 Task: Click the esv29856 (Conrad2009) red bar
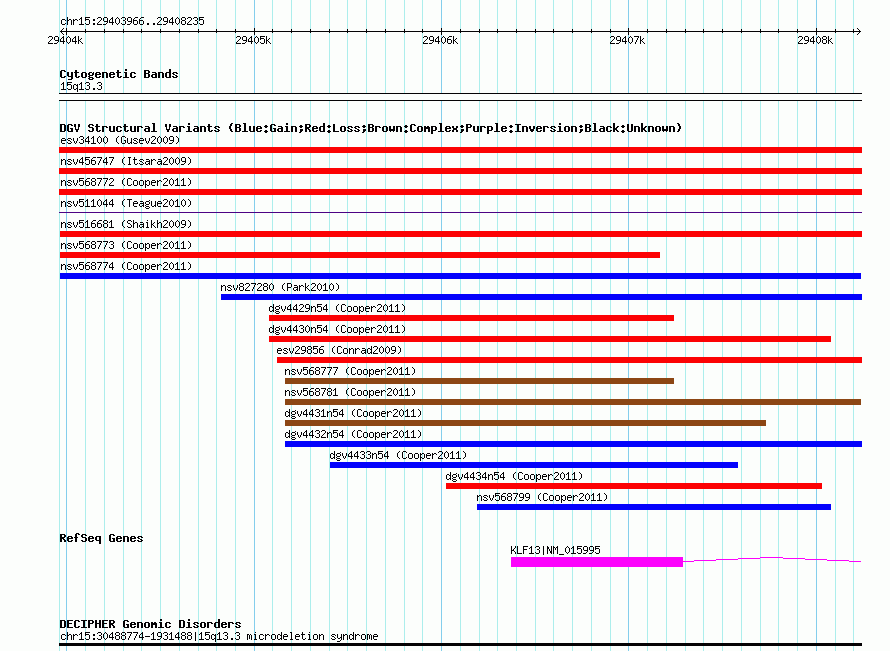569,360
